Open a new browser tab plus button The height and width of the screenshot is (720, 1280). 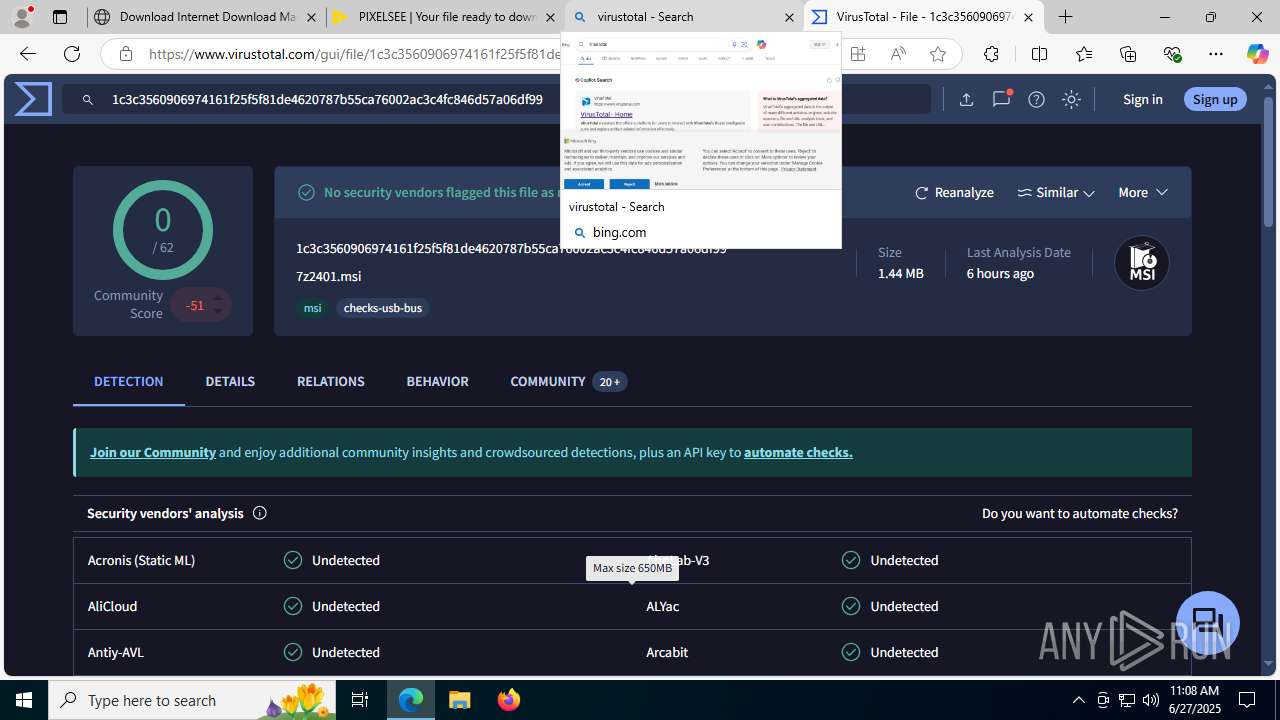point(1065,17)
